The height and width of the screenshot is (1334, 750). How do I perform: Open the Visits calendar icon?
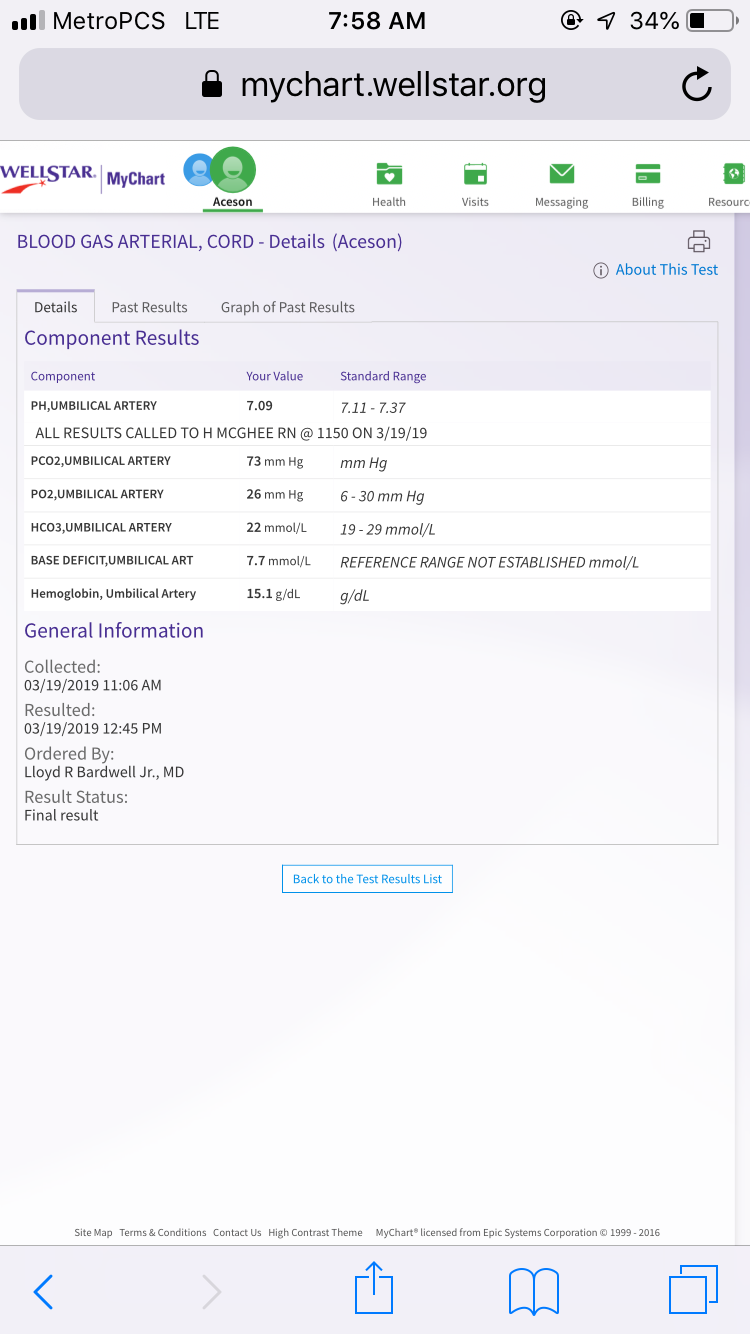pos(475,175)
